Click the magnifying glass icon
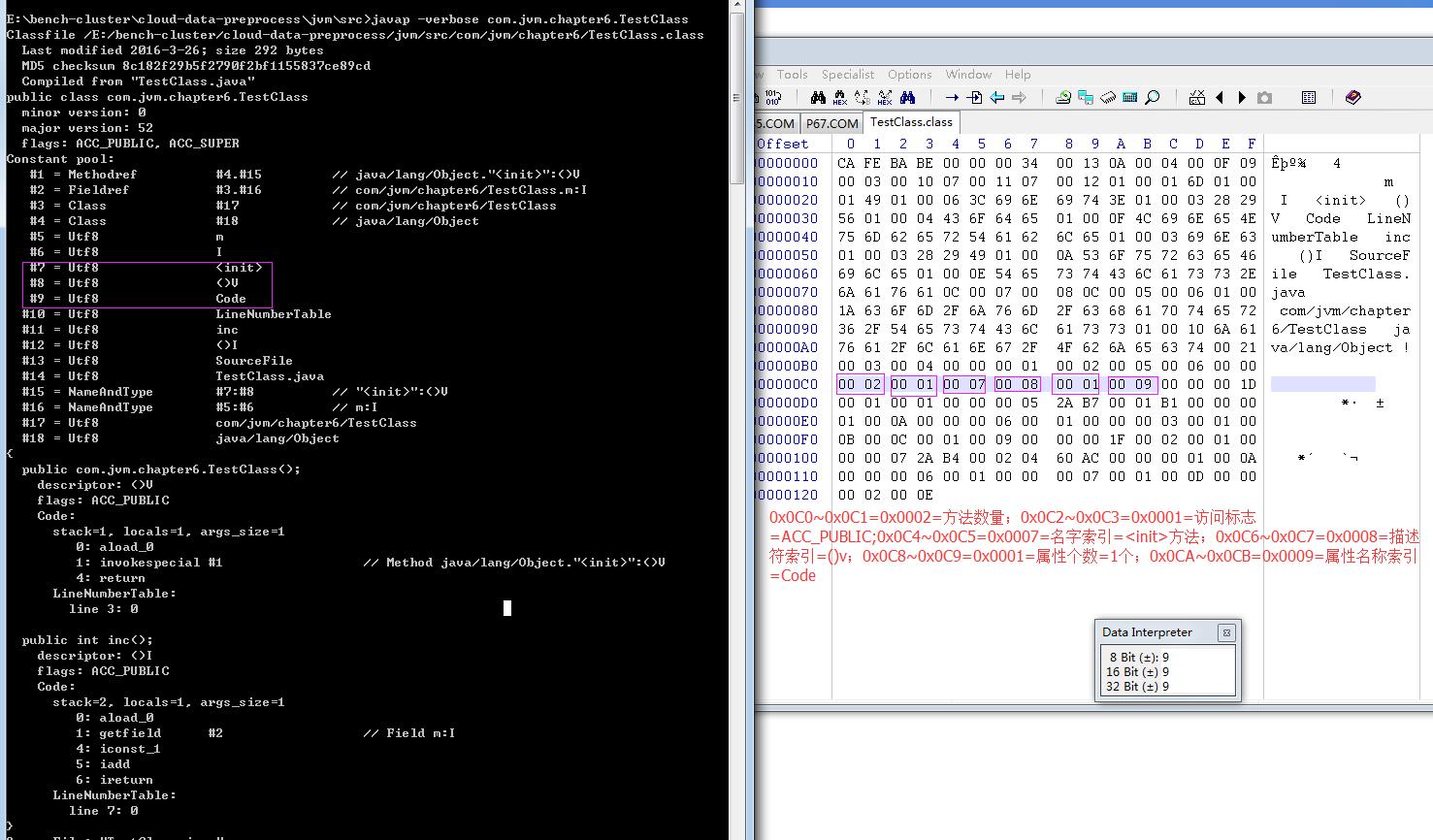The height and width of the screenshot is (840, 1433). [1153, 97]
